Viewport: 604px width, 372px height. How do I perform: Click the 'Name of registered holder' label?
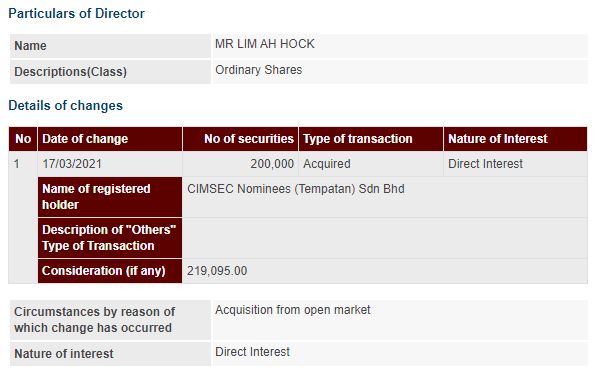tap(110, 197)
